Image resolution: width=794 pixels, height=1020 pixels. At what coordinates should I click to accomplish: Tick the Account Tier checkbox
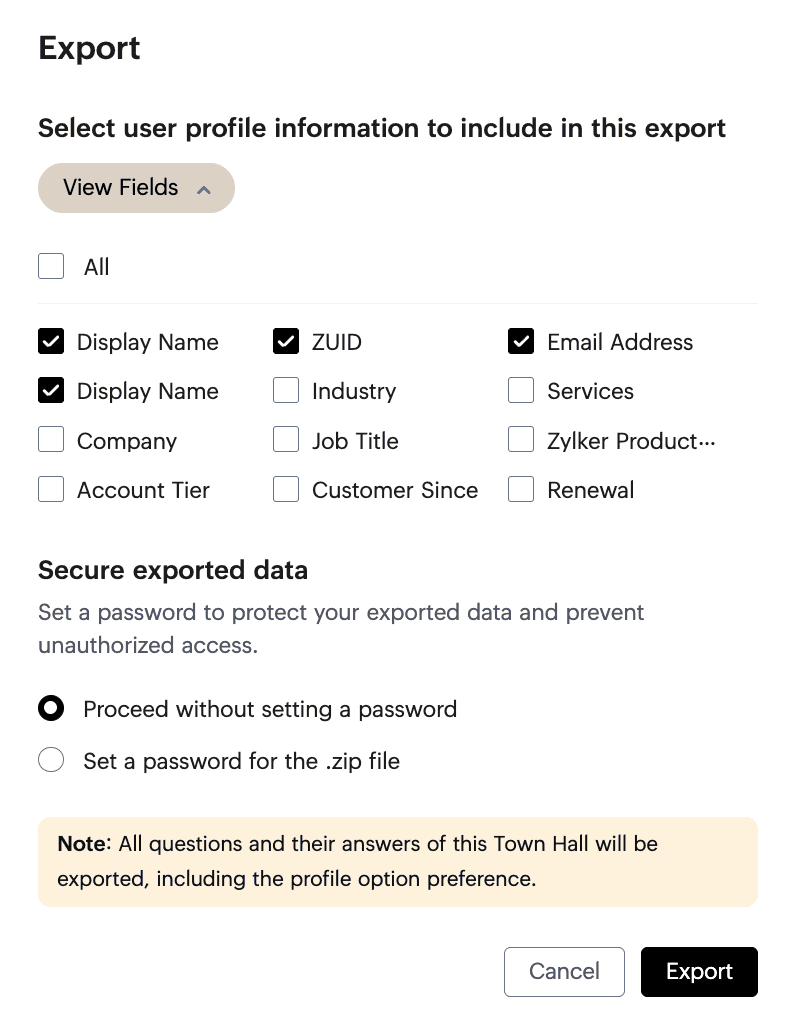tap(51, 489)
